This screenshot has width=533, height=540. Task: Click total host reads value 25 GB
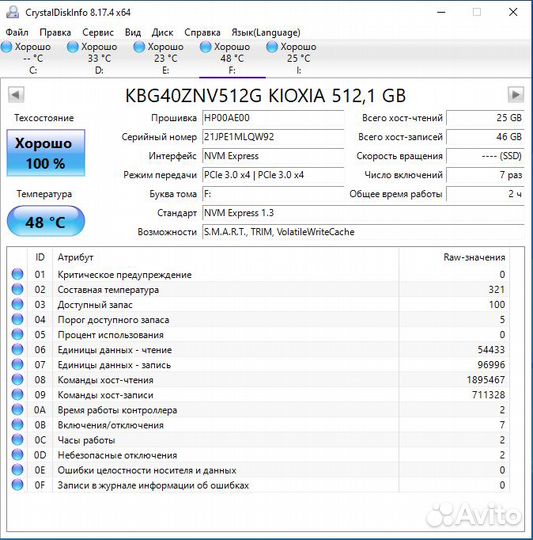[x=485, y=118]
